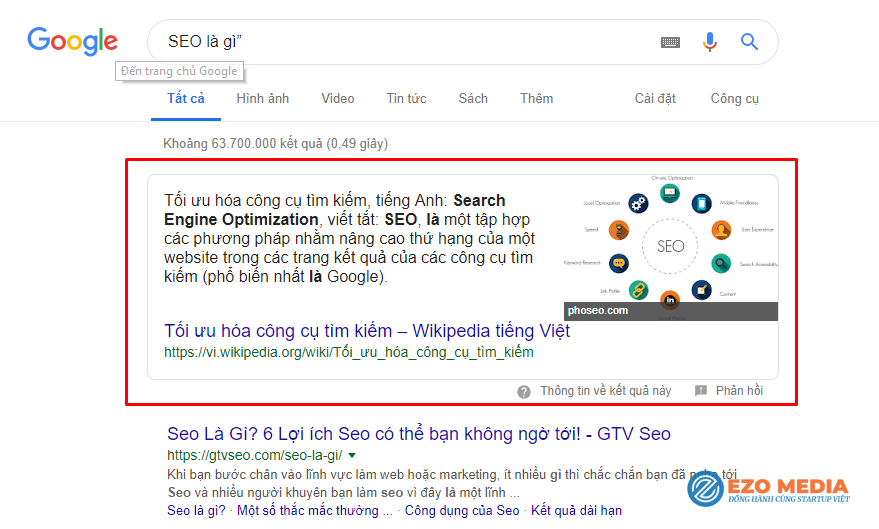Image resolution: width=879 pixels, height=529 pixels.
Task: Open the on-screen keyboard input tool
Action: 670,42
